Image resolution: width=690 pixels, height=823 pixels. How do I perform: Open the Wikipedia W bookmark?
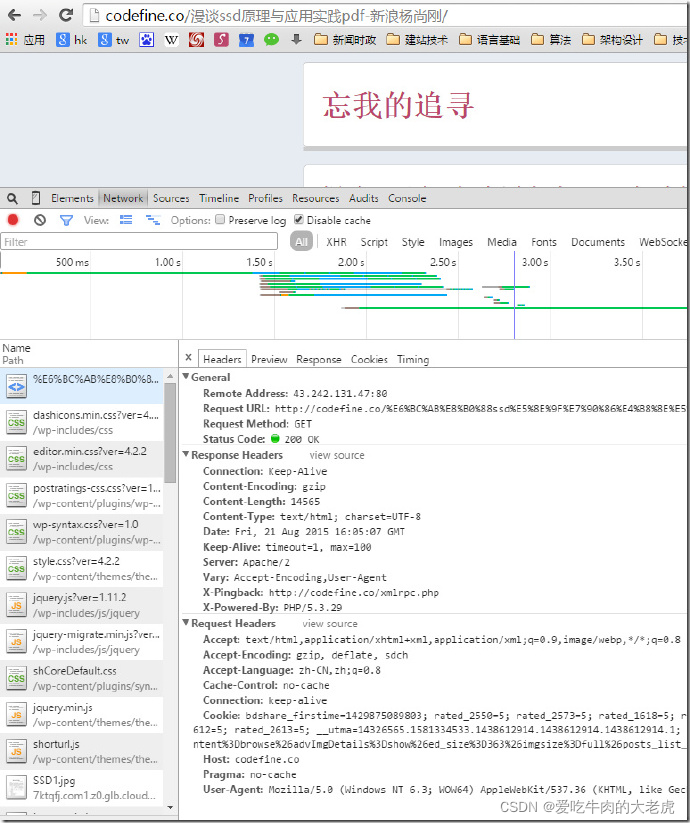click(171, 39)
